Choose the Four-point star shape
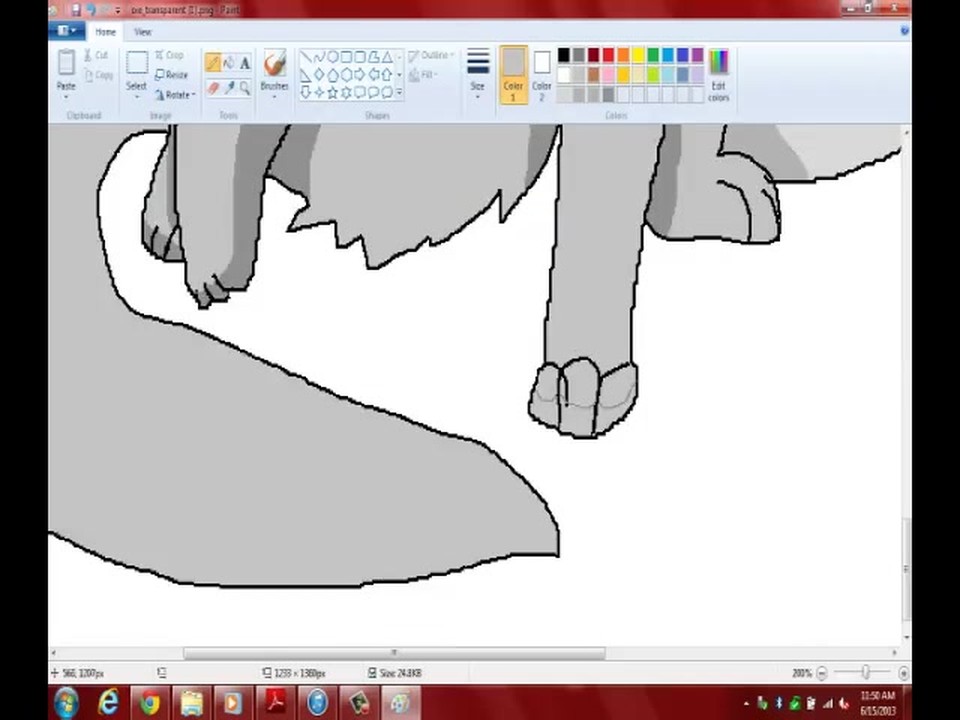Screen dimensions: 960x720 (x=319, y=92)
